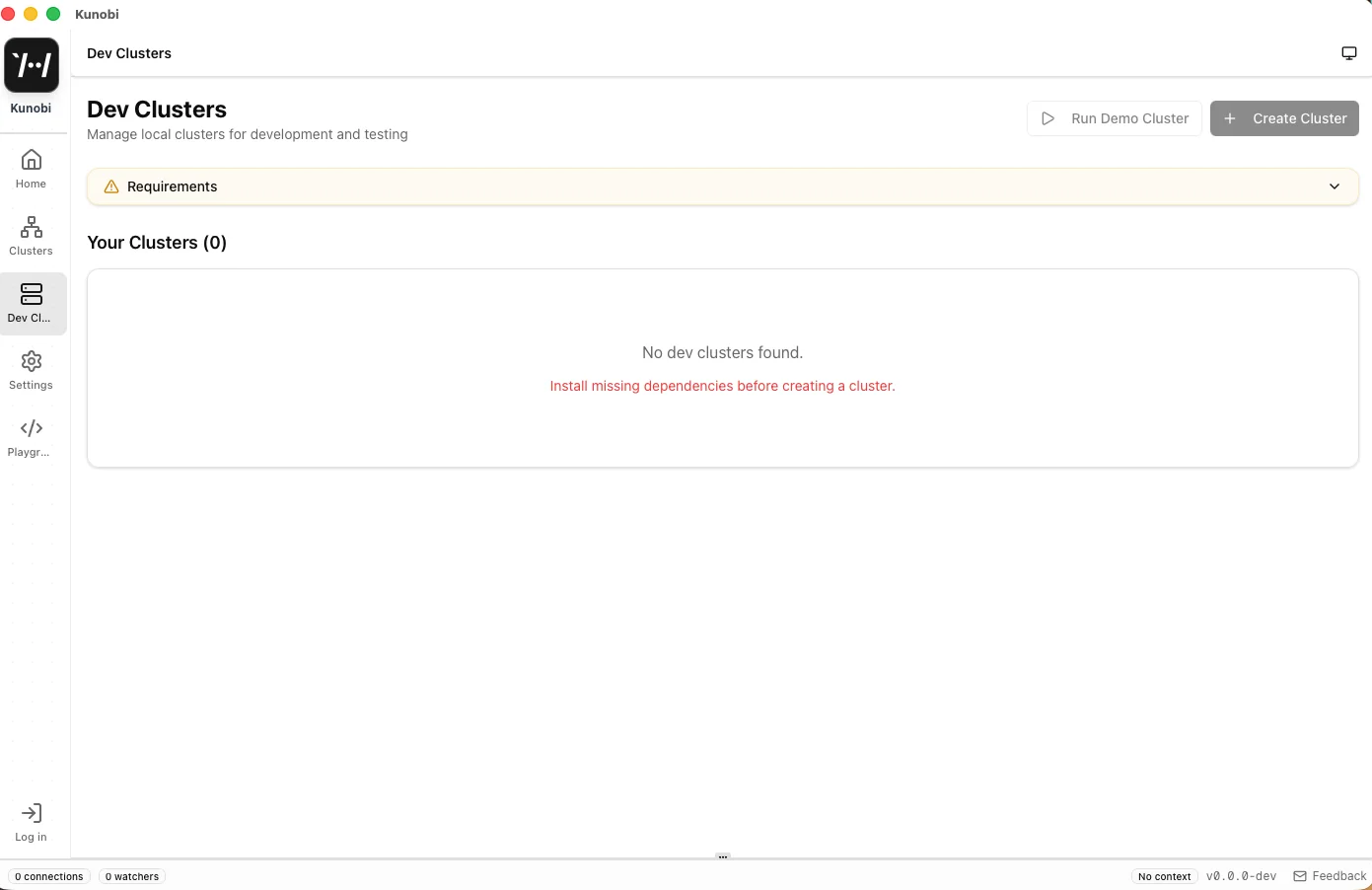Click the monitor icon in the top bar
The image size is (1372, 890).
(x=1349, y=52)
